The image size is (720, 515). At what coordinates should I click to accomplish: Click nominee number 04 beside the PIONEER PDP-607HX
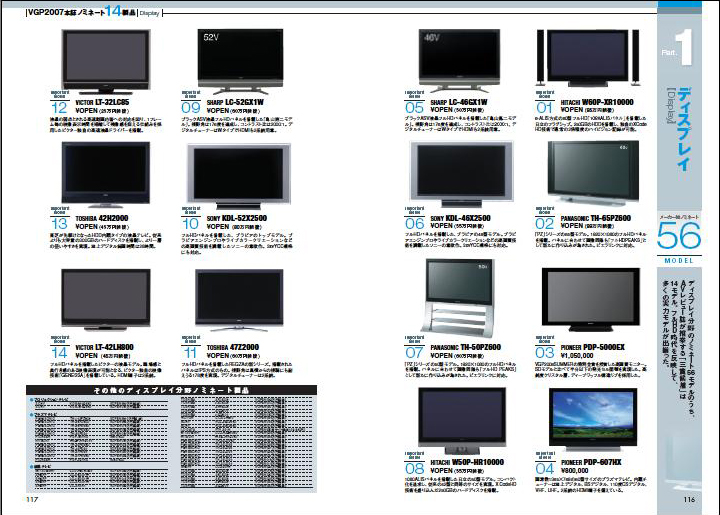545,469
